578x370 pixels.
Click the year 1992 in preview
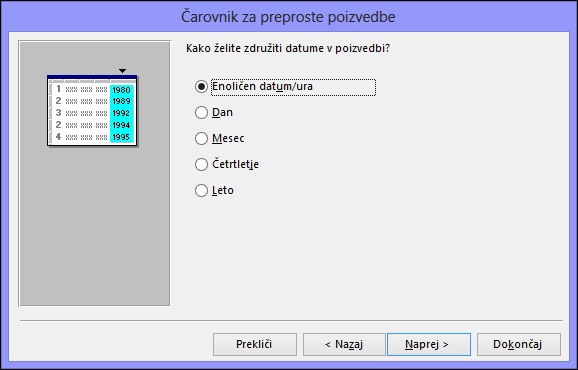click(x=121, y=113)
